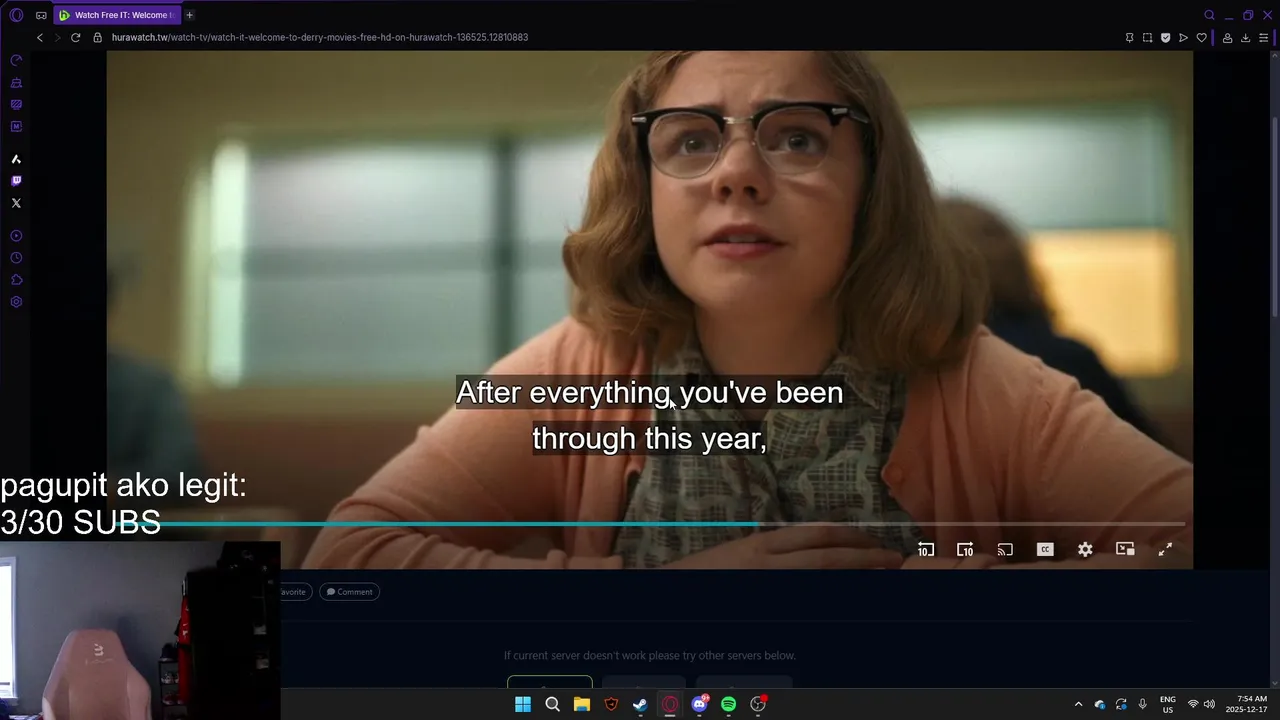Open the Player sidebar icon
This screenshot has width=1280, height=720.
16,236
